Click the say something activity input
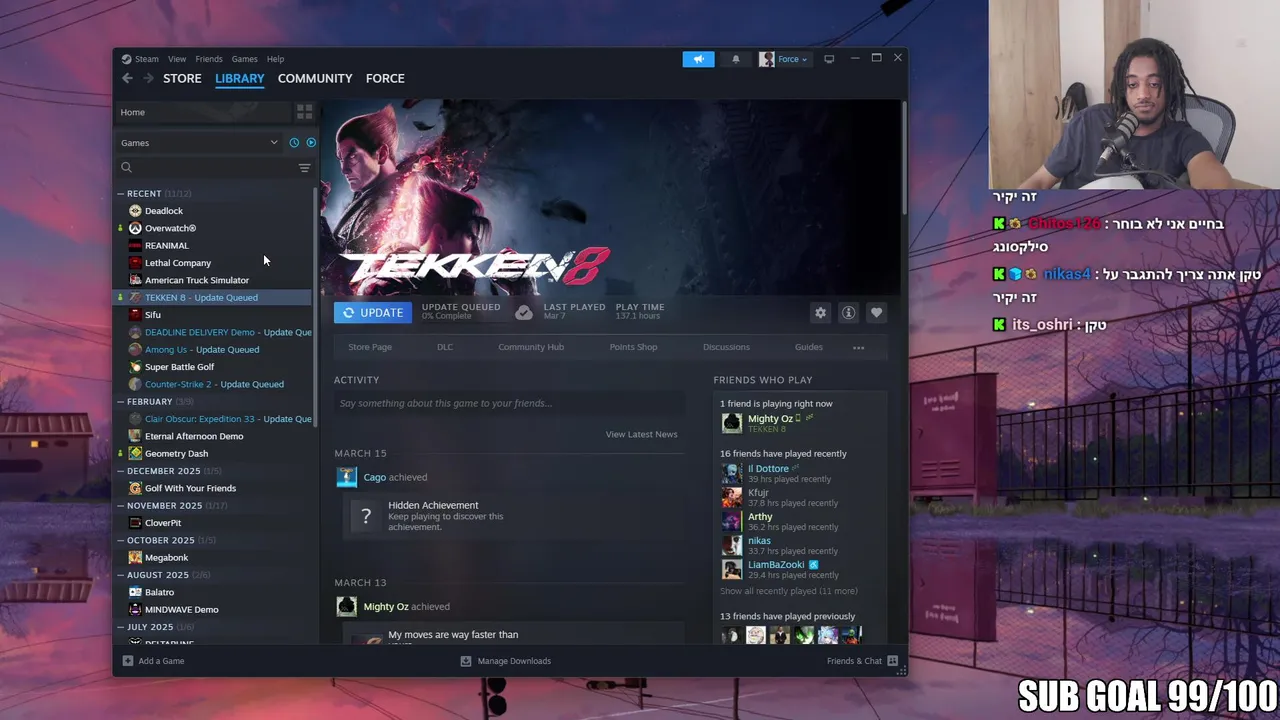1280x720 pixels. coord(510,403)
